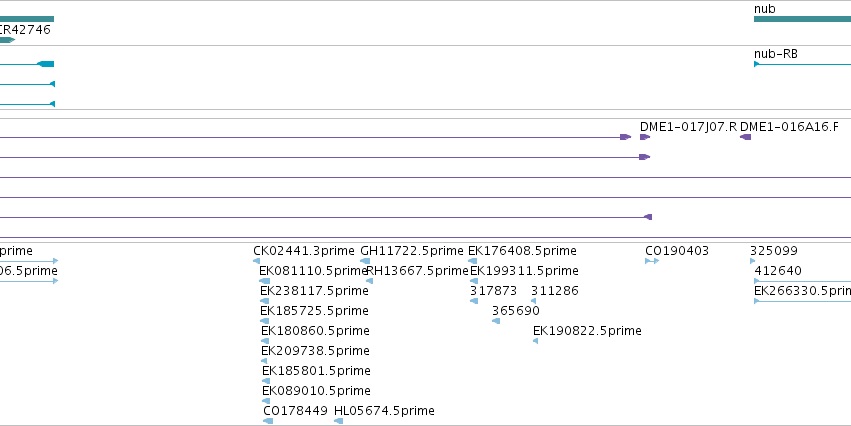The image size is (851, 426).
Task: Click the 311286 feature label
Action: pyautogui.click(x=555, y=291)
